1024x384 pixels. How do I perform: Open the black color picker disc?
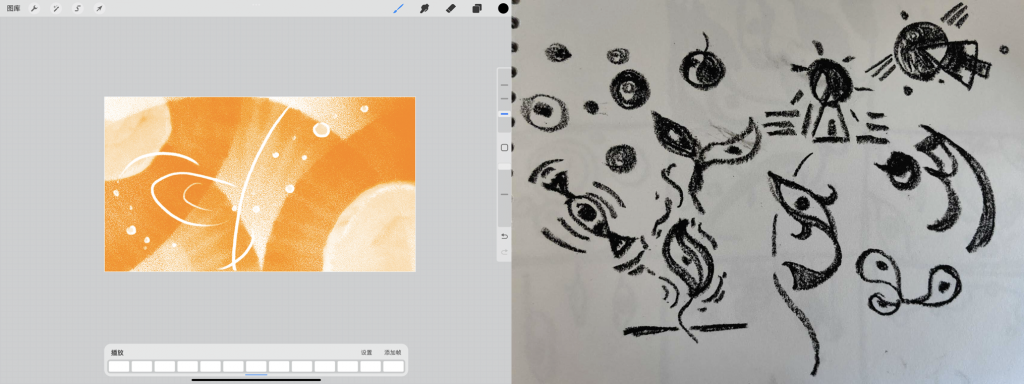[503, 8]
